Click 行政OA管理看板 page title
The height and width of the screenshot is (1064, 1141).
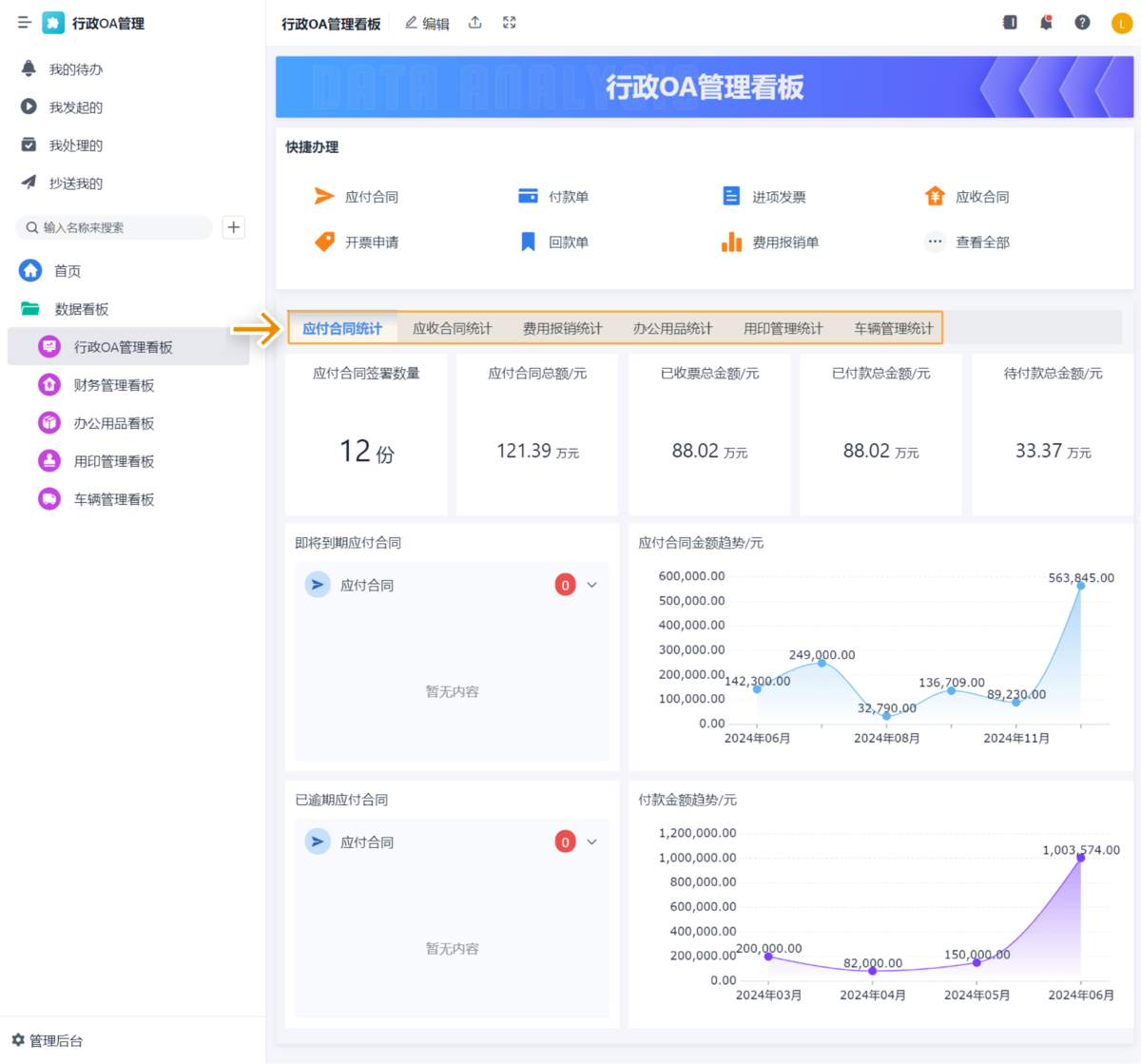[331, 24]
